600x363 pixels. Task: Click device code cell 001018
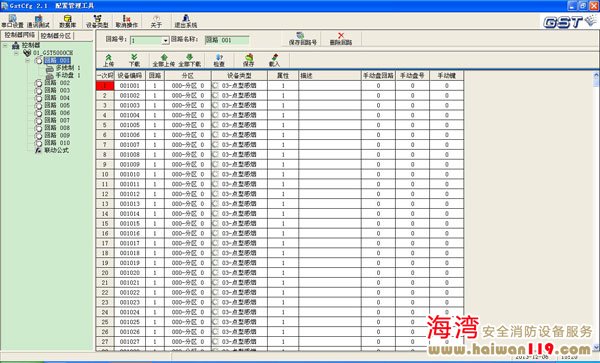(130, 253)
